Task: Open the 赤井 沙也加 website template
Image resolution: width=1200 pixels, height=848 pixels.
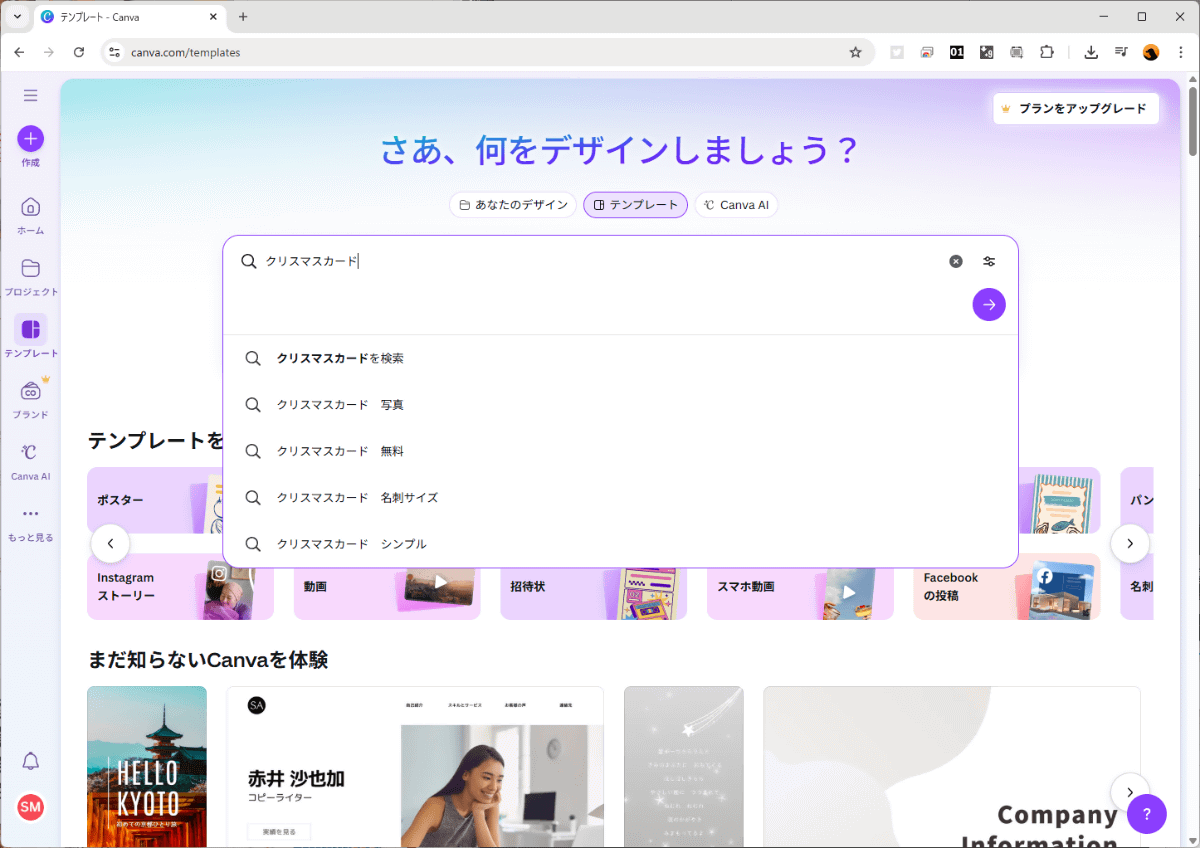Action: [415, 767]
